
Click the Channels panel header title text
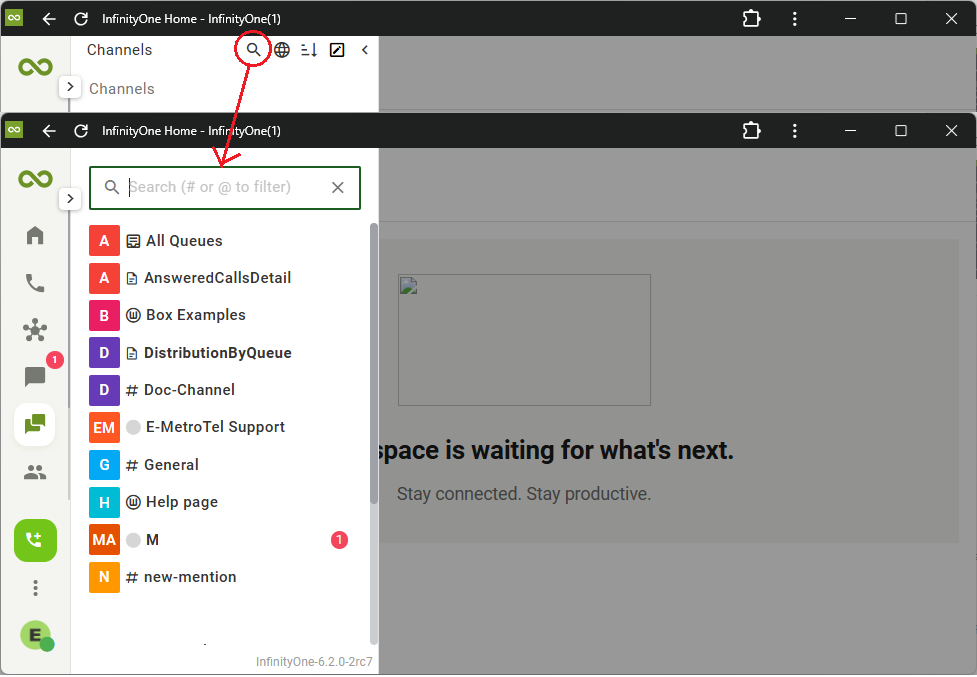[119, 50]
